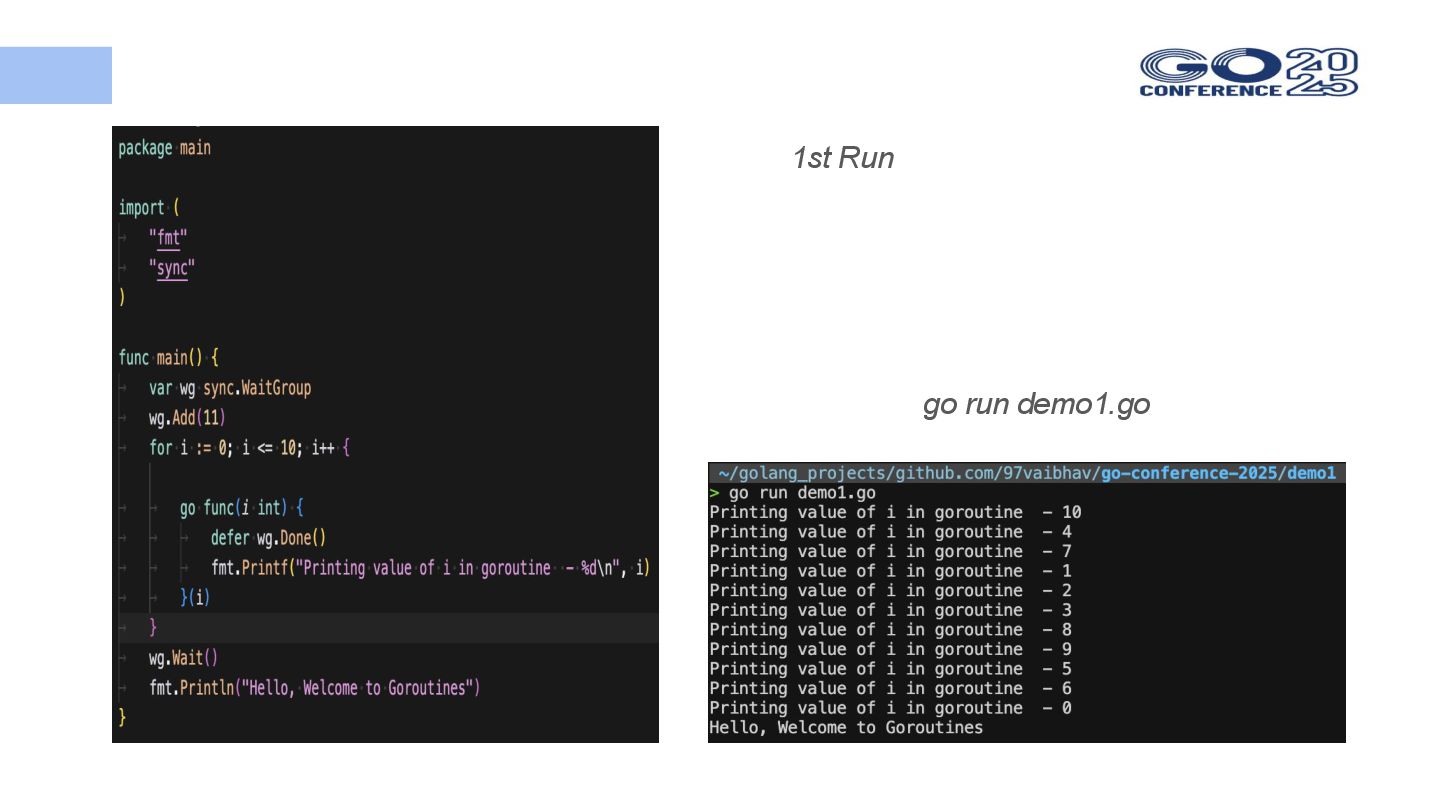The image size is (1440, 810).
Task: Click 'func main() {' line
Action: click(168, 358)
